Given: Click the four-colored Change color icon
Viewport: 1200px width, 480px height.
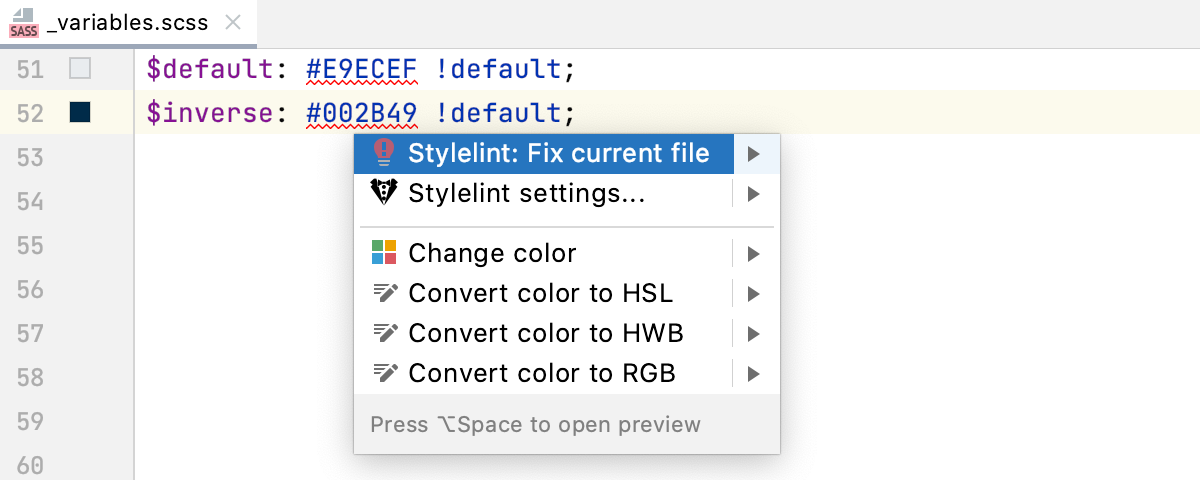Looking at the screenshot, I should pyautogui.click(x=384, y=253).
